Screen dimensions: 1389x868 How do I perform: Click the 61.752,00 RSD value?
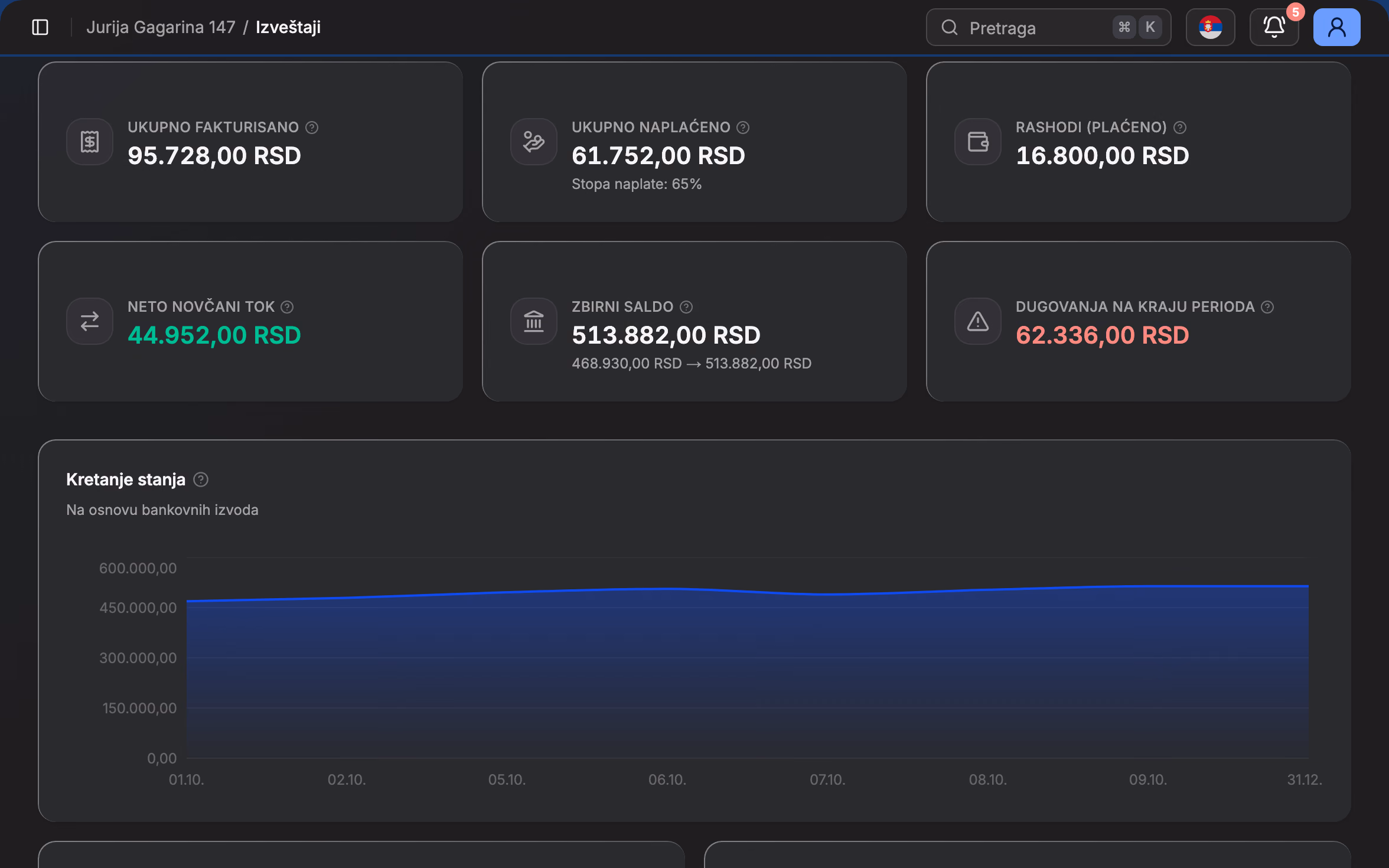658,156
